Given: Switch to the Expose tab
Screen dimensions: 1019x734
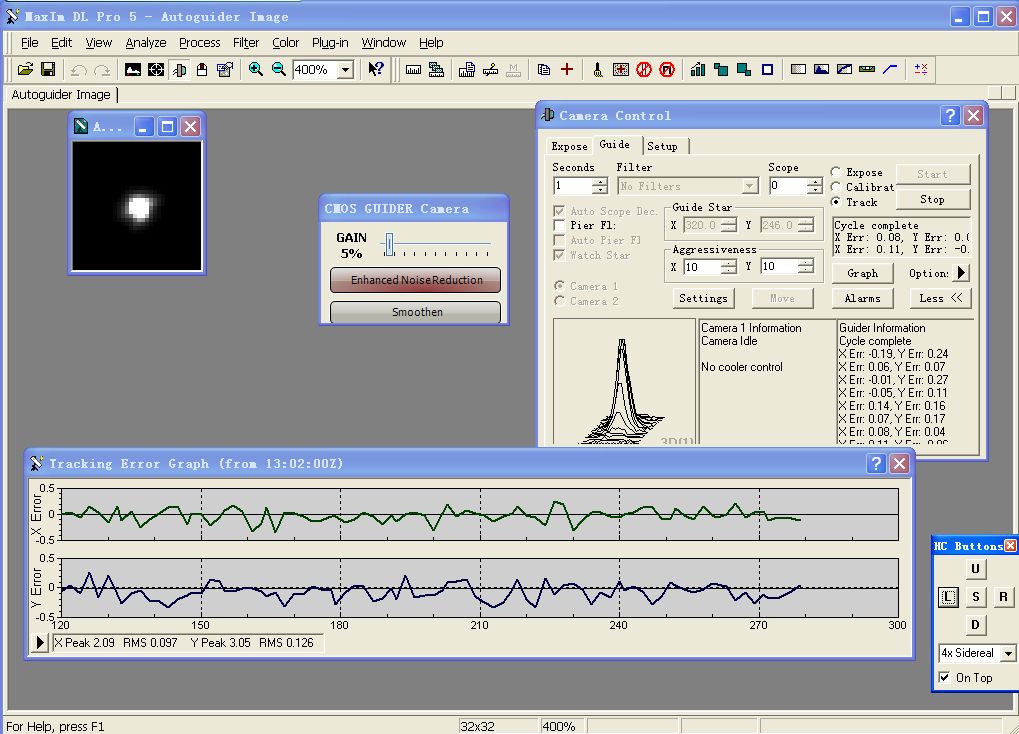Looking at the screenshot, I should 569,146.
